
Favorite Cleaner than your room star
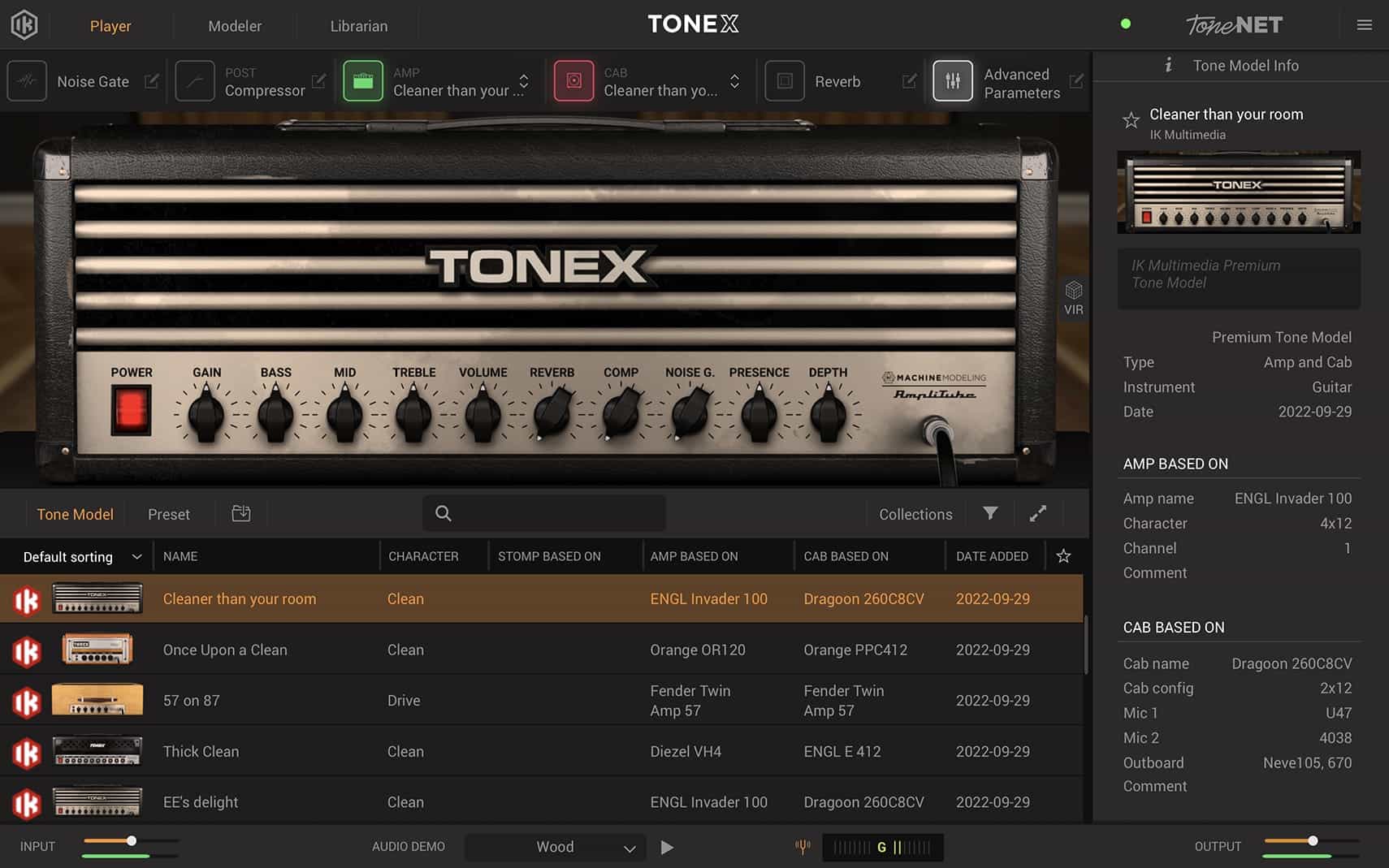click(x=1131, y=122)
